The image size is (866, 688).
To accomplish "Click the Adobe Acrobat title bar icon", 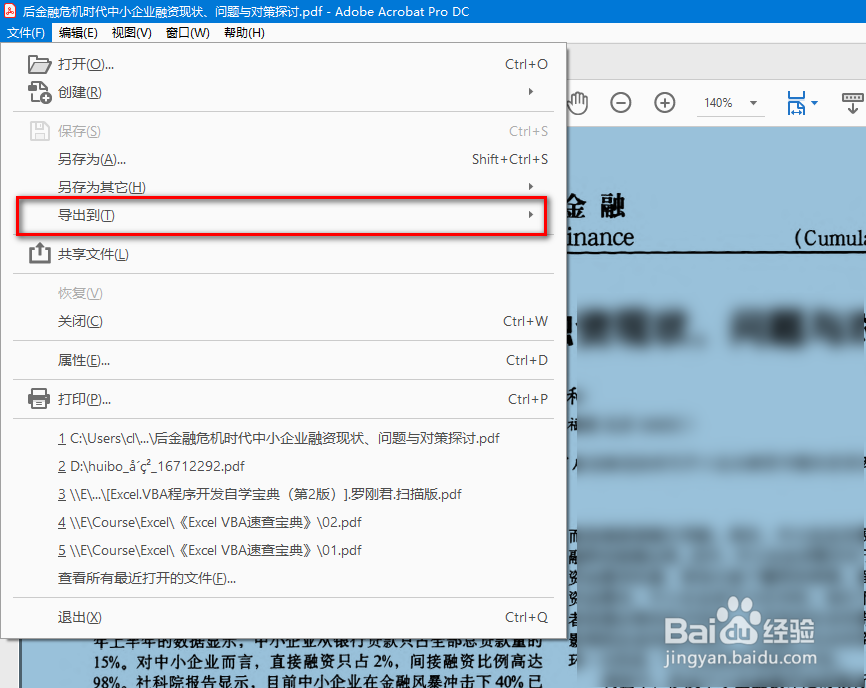I will (10, 10).
